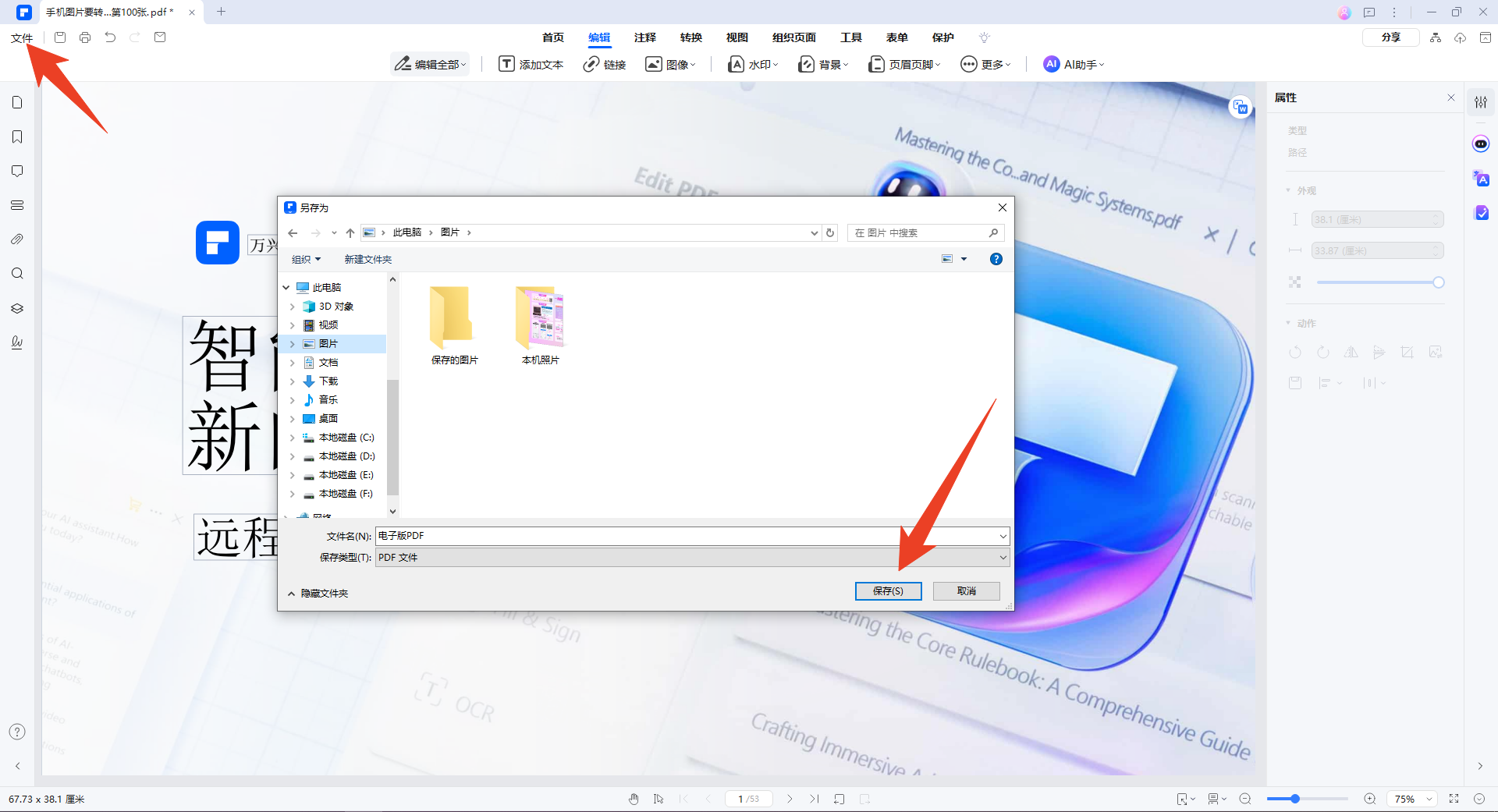The image size is (1498, 812).
Task: Click the refresh icon beside the address bar
Action: coord(830,232)
